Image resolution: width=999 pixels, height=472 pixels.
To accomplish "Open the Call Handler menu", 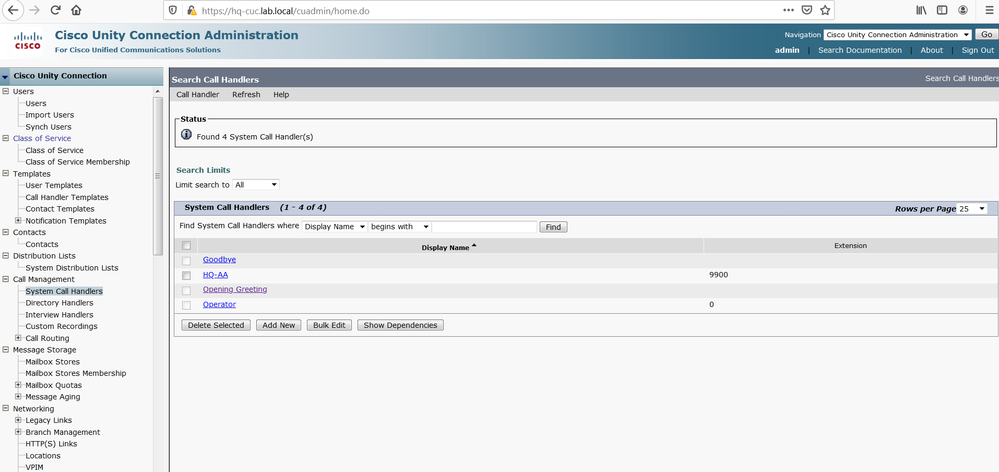I will pyautogui.click(x=198, y=94).
